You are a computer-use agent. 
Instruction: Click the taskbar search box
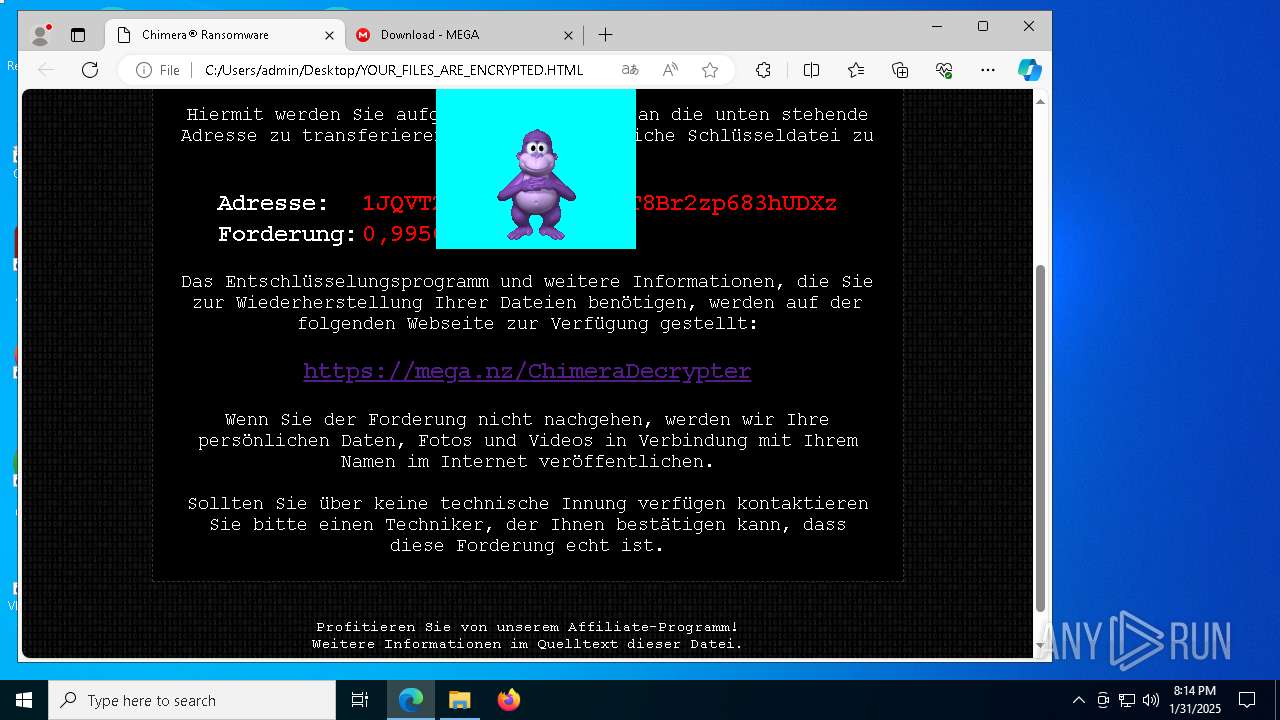point(192,700)
